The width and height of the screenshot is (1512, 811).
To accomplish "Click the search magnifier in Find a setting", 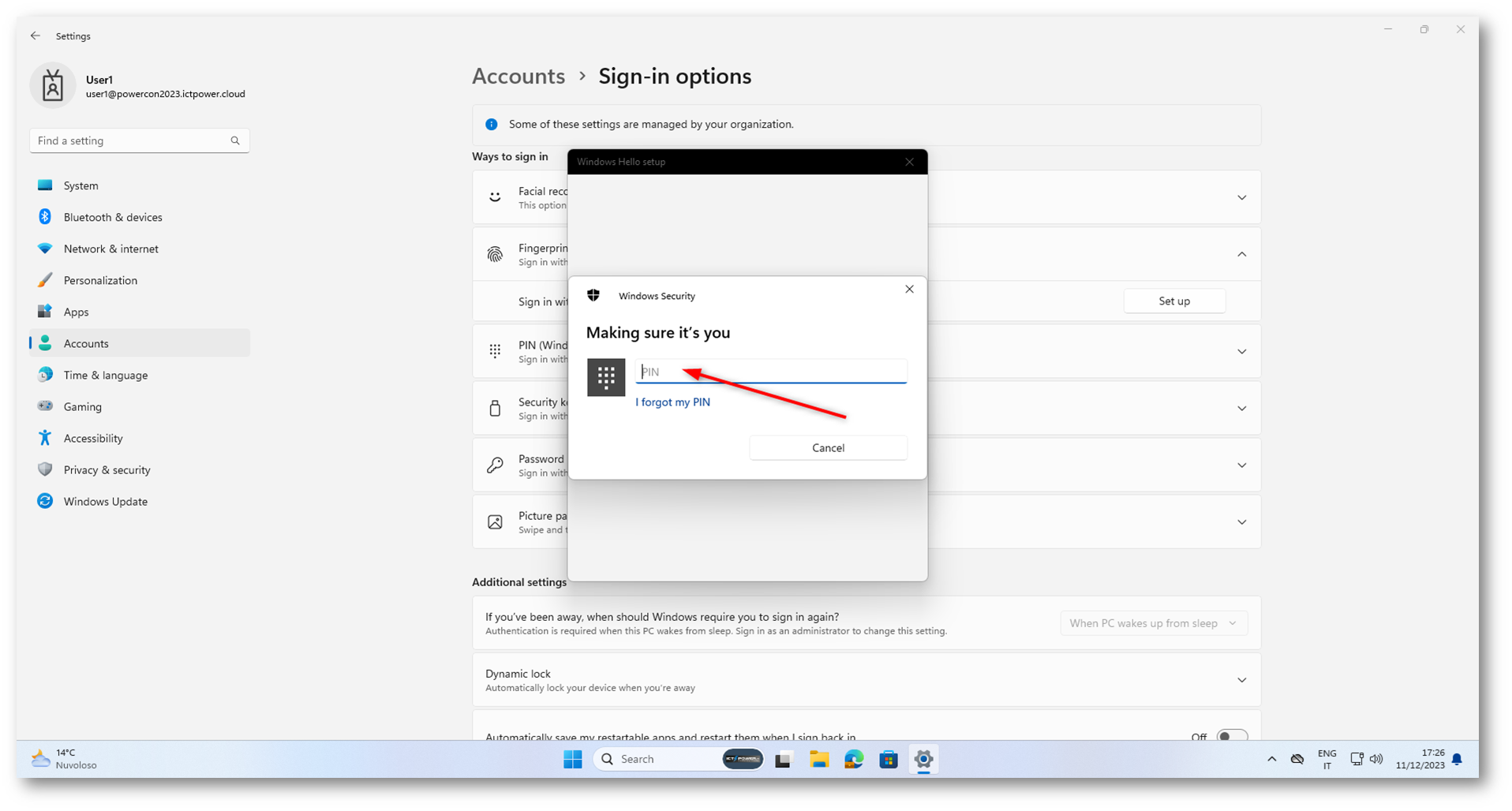I will point(235,140).
